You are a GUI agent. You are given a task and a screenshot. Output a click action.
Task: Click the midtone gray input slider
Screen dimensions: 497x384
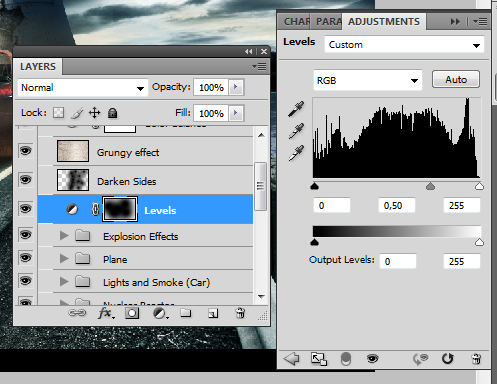(x=430, y=186)
